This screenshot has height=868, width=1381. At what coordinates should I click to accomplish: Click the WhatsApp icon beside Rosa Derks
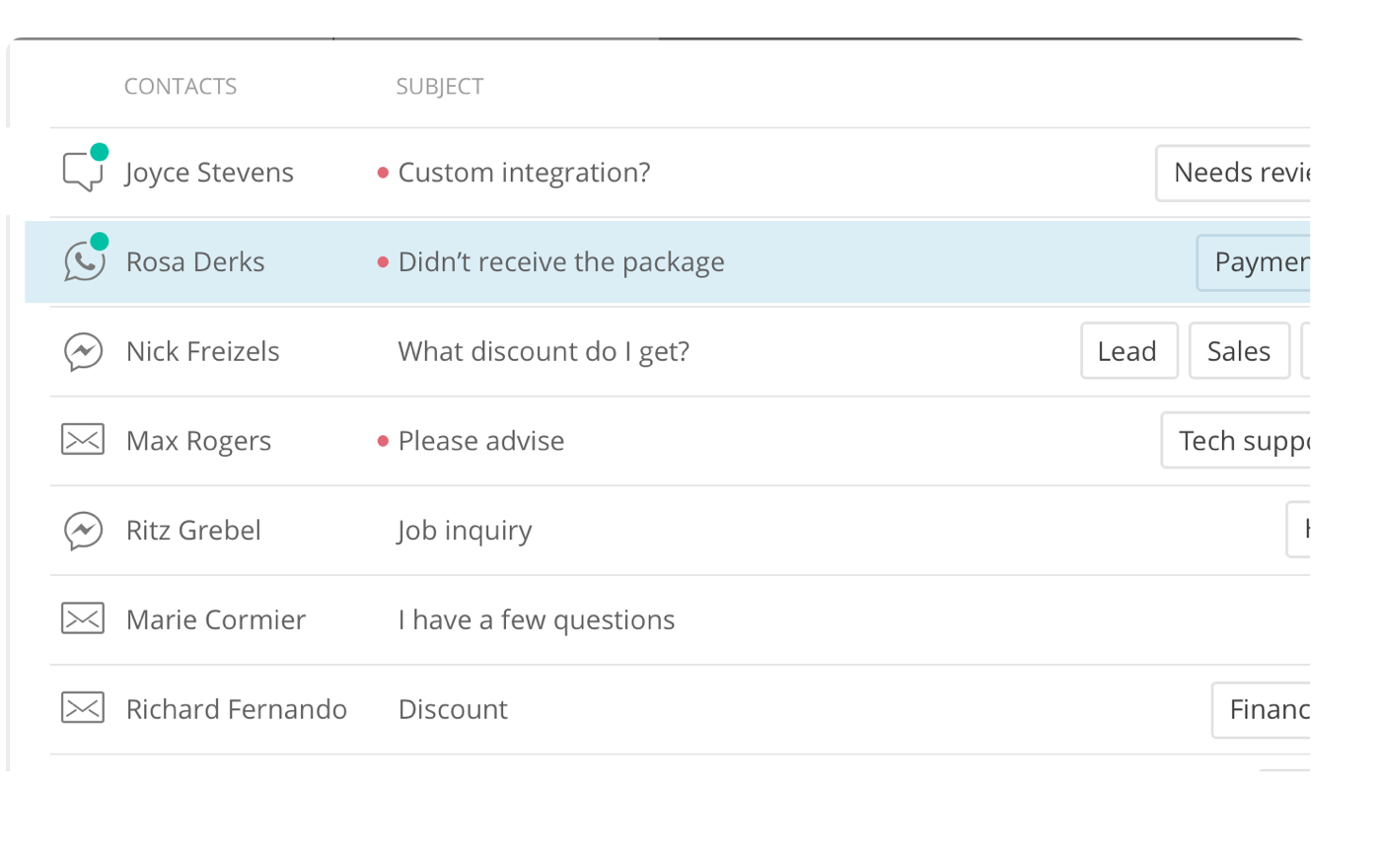(x=84, y=262)
